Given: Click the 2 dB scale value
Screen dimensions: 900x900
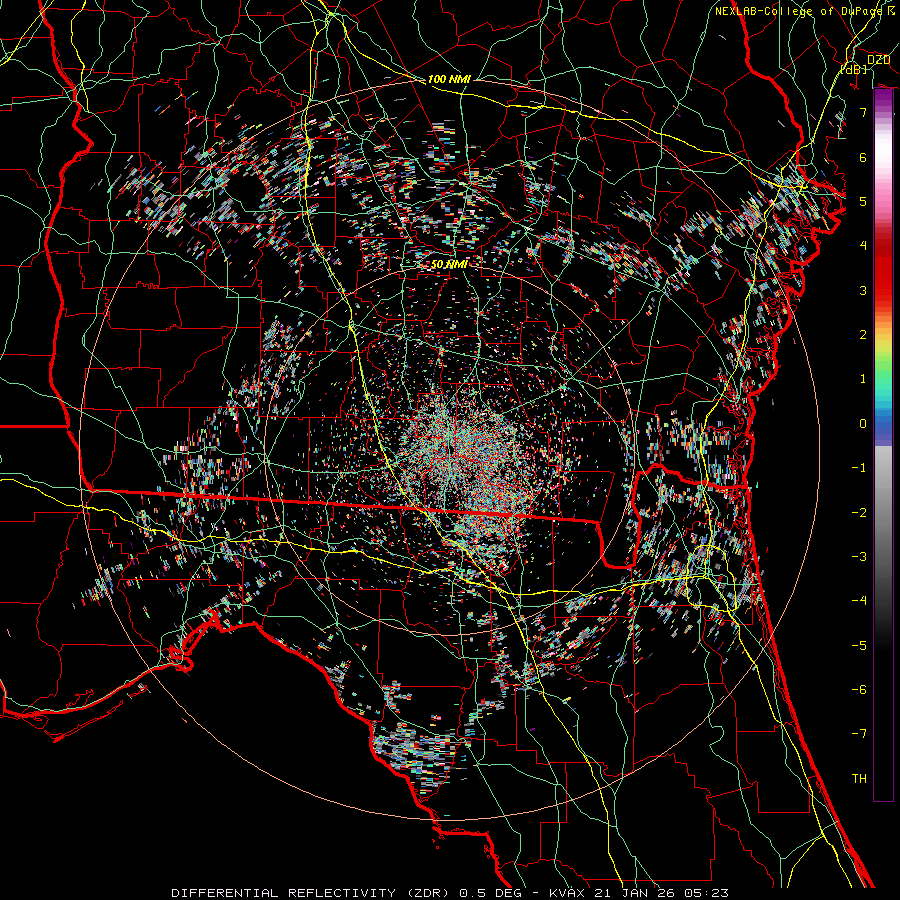Looking at the screenshot, I should click(x=862, y=335).
